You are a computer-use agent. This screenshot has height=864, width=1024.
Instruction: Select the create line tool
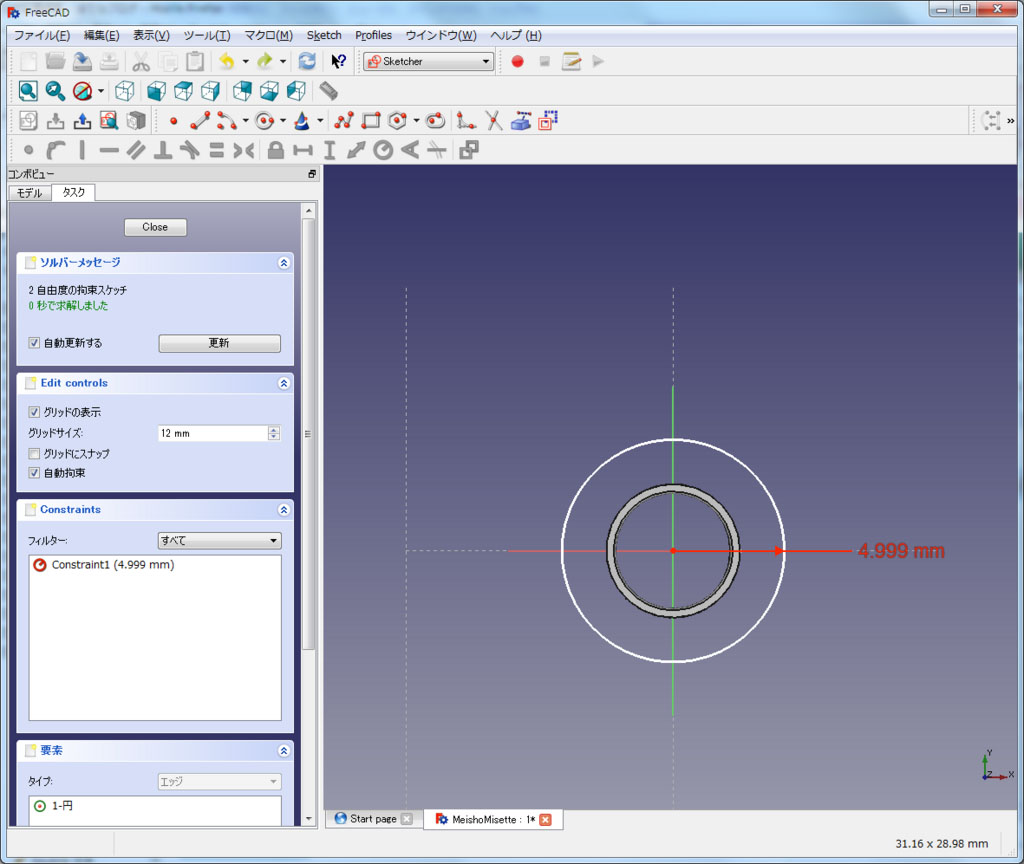pos(200,121)
